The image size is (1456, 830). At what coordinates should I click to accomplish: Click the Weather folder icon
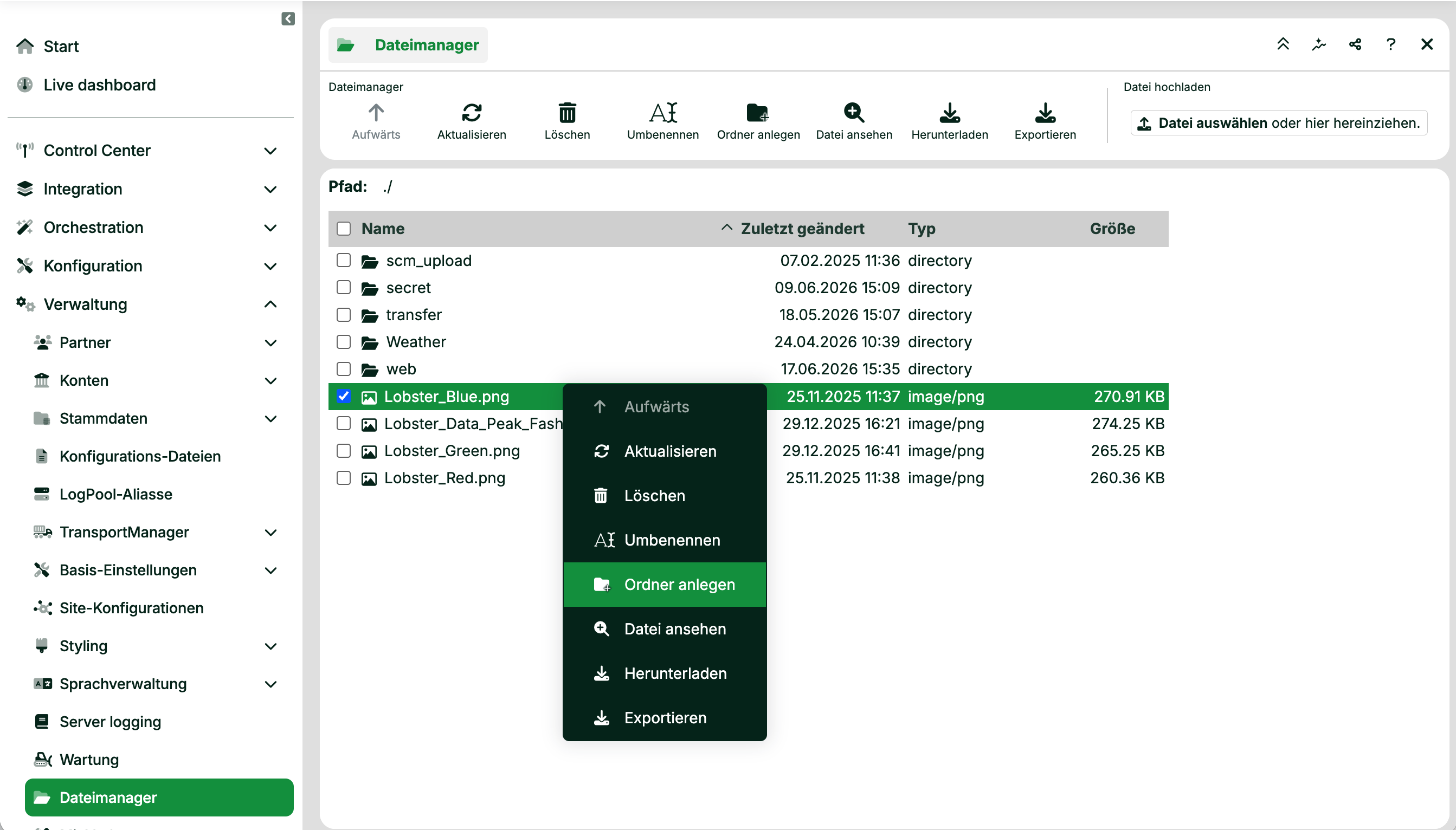click(370, 342)
